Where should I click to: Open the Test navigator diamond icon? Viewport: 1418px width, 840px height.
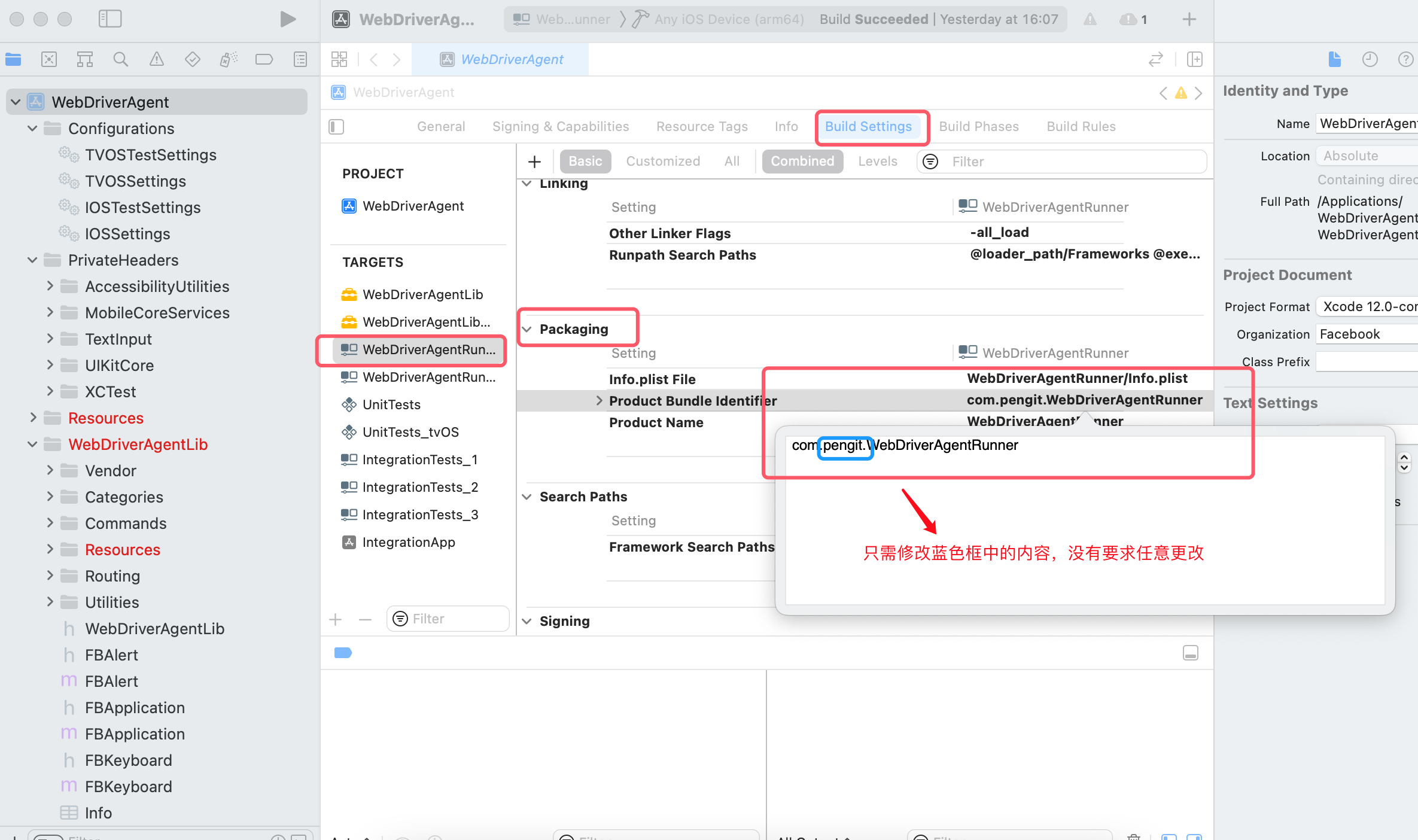[193, 59]
